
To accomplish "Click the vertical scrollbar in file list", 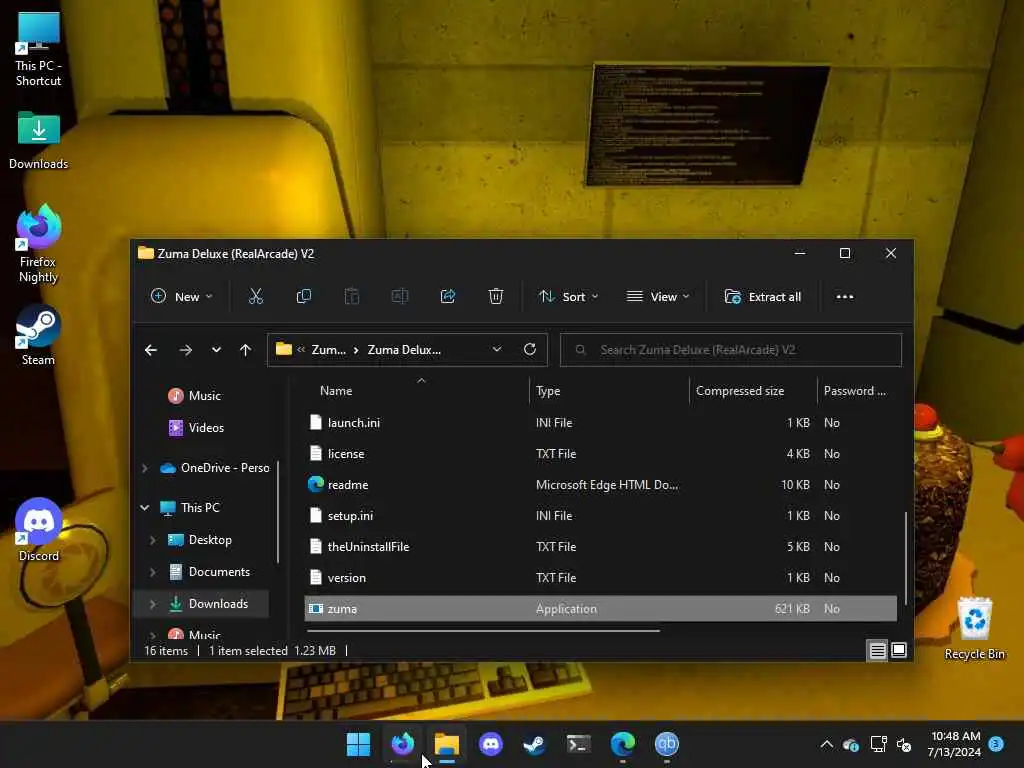I will pyautogui.click(x=905, y=556).
